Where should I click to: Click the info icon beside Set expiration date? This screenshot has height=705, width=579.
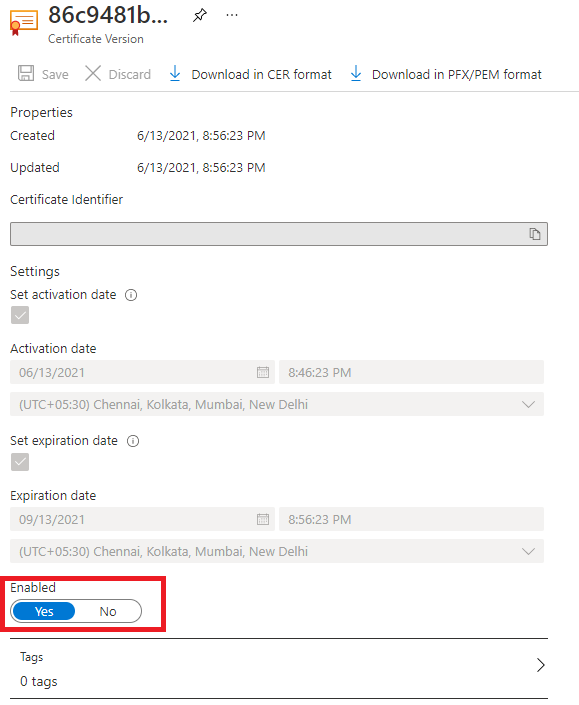(x=133, y=441)
